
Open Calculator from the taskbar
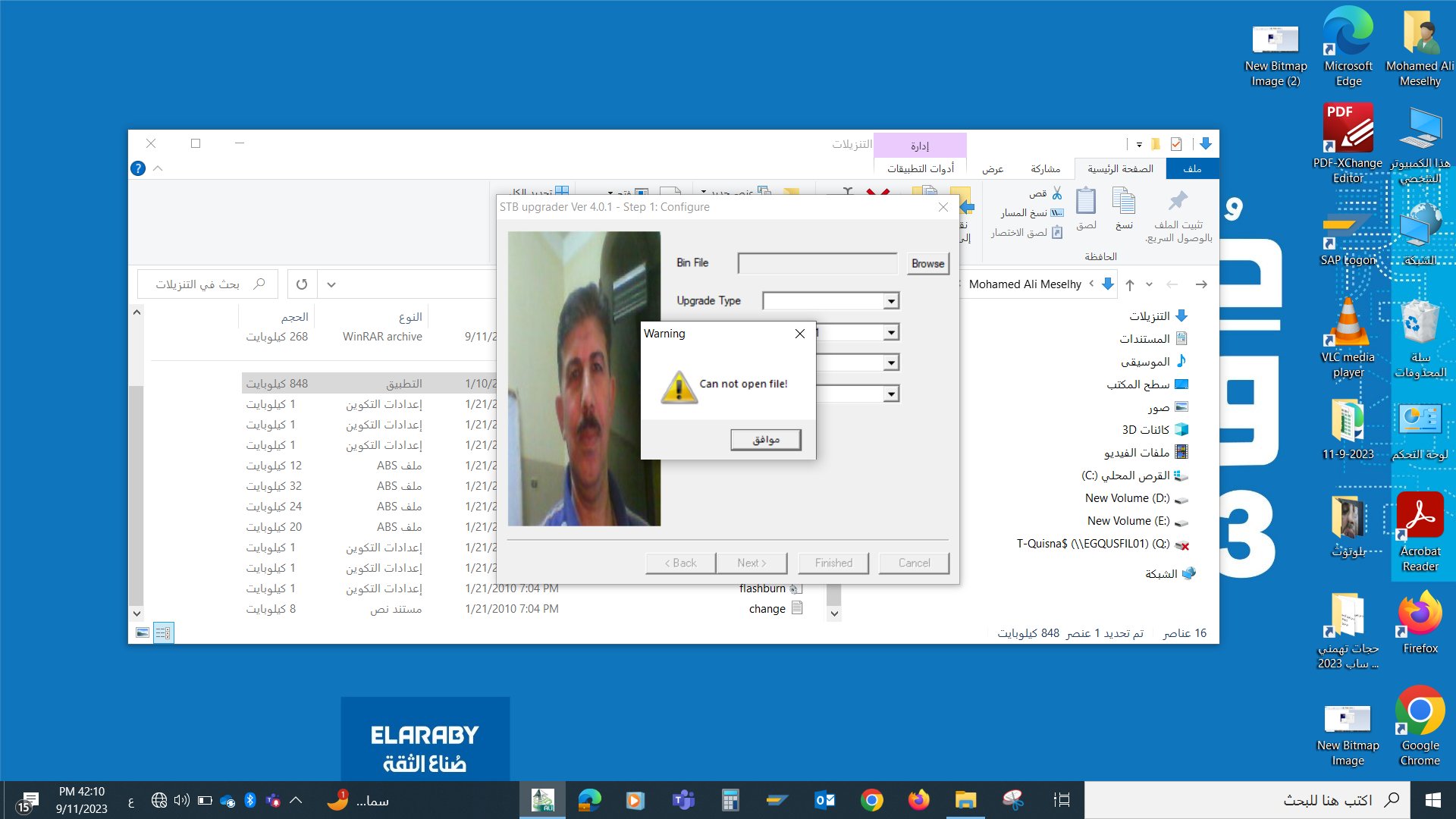coord(730,800)
